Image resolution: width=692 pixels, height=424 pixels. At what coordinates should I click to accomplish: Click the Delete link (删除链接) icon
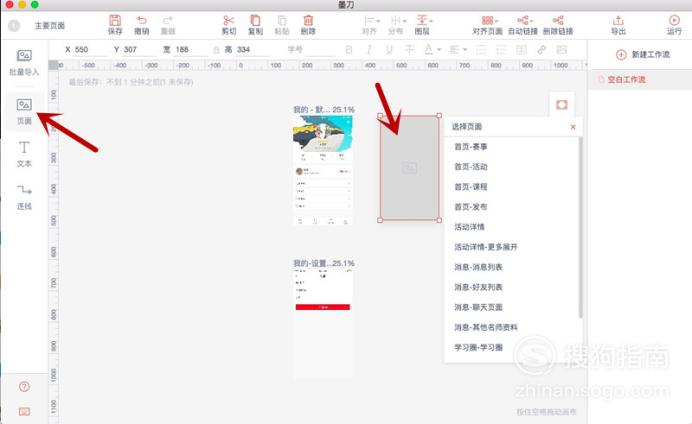558,25
